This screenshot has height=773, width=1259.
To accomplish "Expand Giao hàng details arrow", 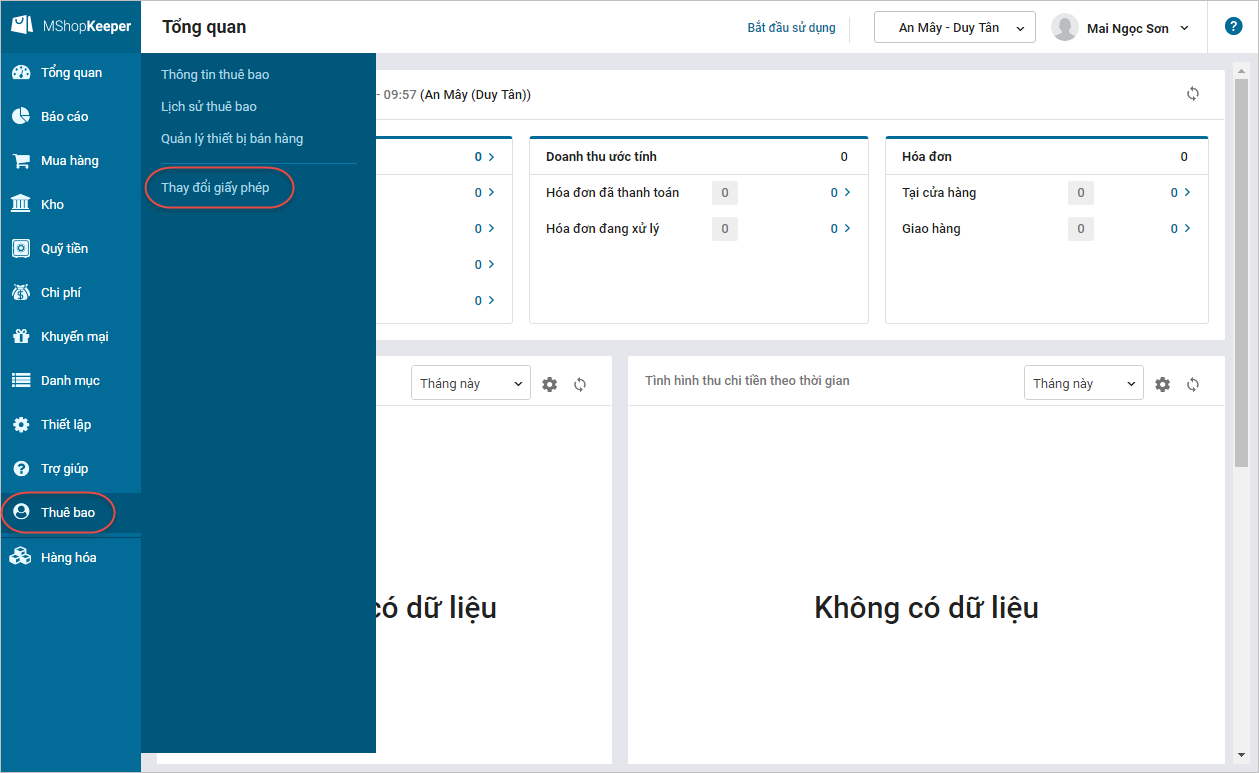I will click(1187, 229).
